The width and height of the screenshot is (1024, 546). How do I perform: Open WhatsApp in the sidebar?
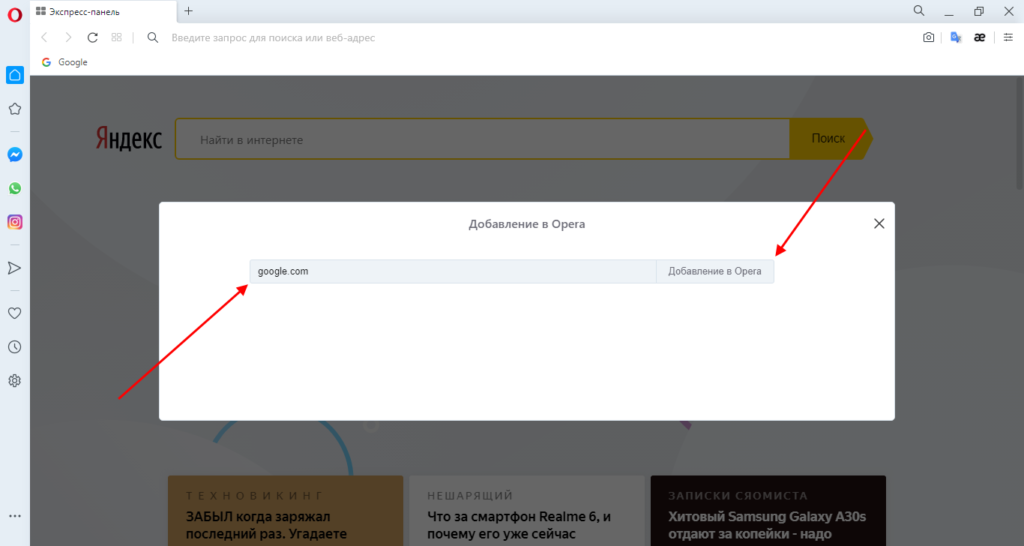tap(15, 188)
